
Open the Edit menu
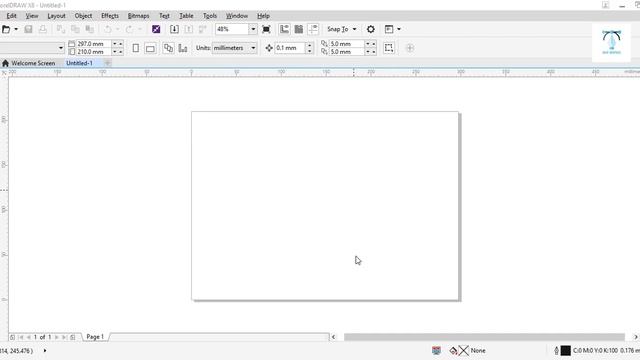point(11,16)
